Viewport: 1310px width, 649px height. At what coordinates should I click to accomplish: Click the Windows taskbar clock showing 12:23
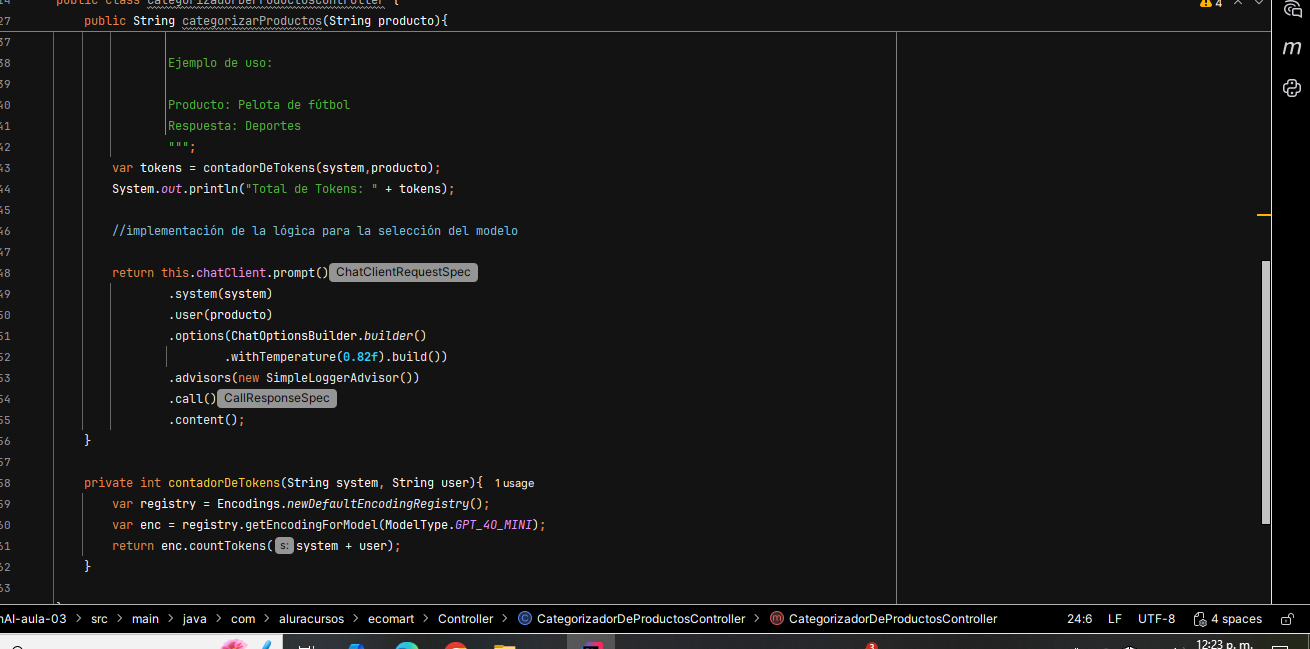point(1226,644)
